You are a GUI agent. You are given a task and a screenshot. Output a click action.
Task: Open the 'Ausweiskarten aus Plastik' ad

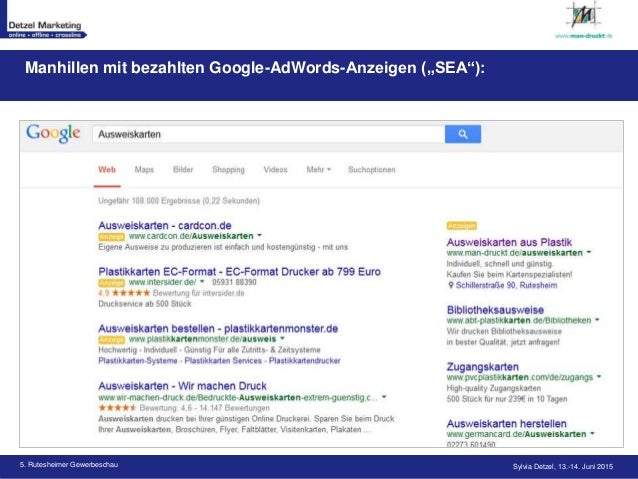509,243
